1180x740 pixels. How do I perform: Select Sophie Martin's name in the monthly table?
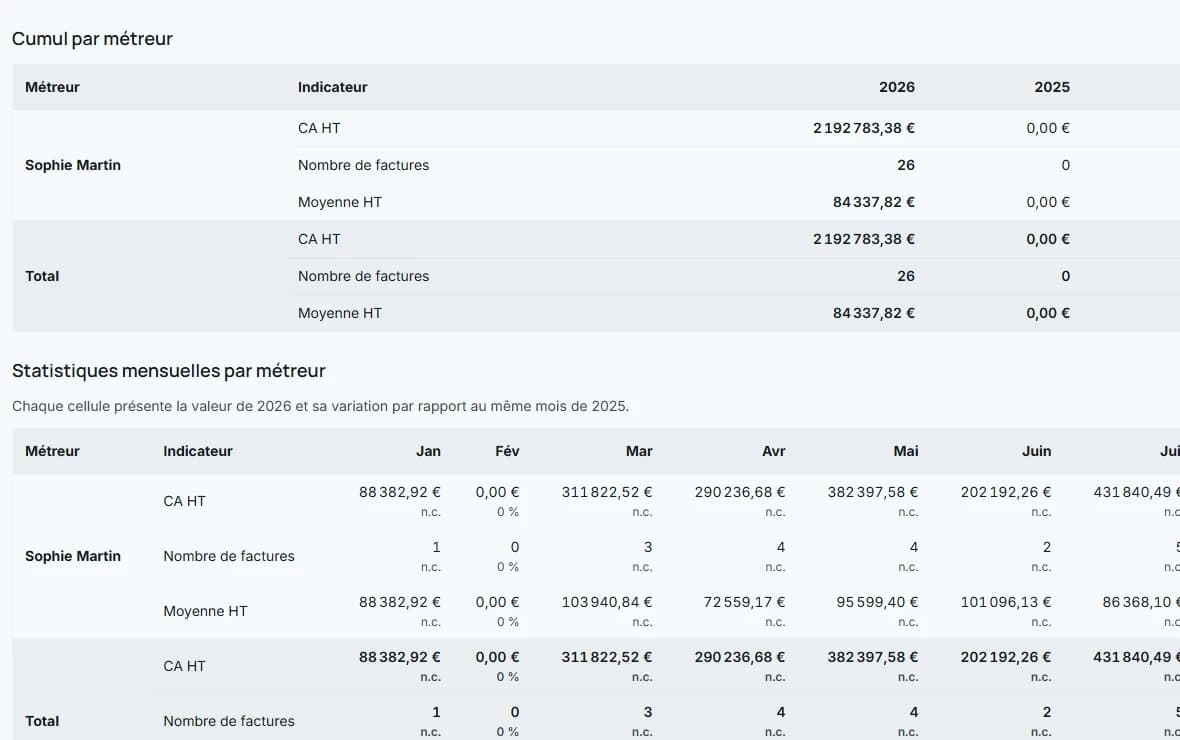pyautogui.click(x=73, y=556)
